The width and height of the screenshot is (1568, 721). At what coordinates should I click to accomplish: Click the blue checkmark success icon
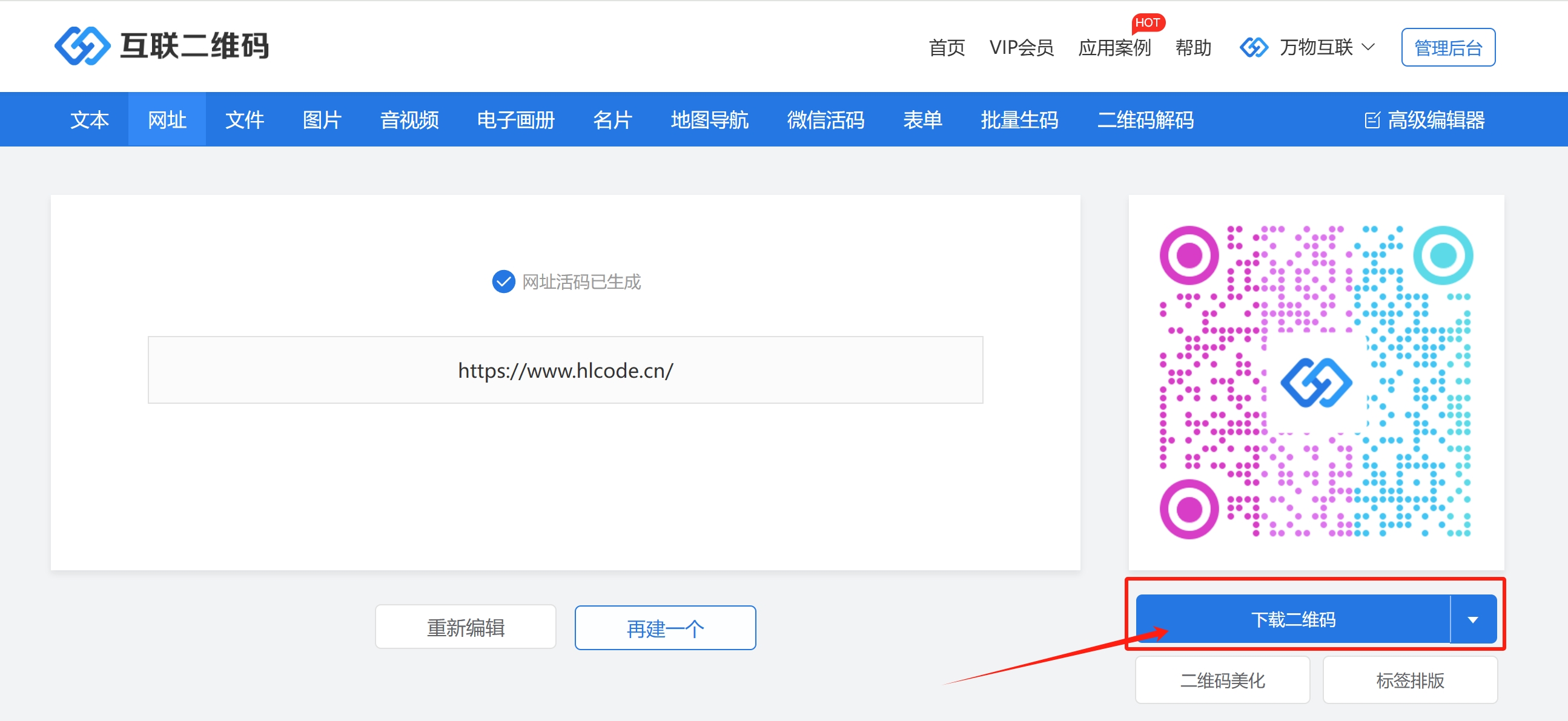point(503,281)
